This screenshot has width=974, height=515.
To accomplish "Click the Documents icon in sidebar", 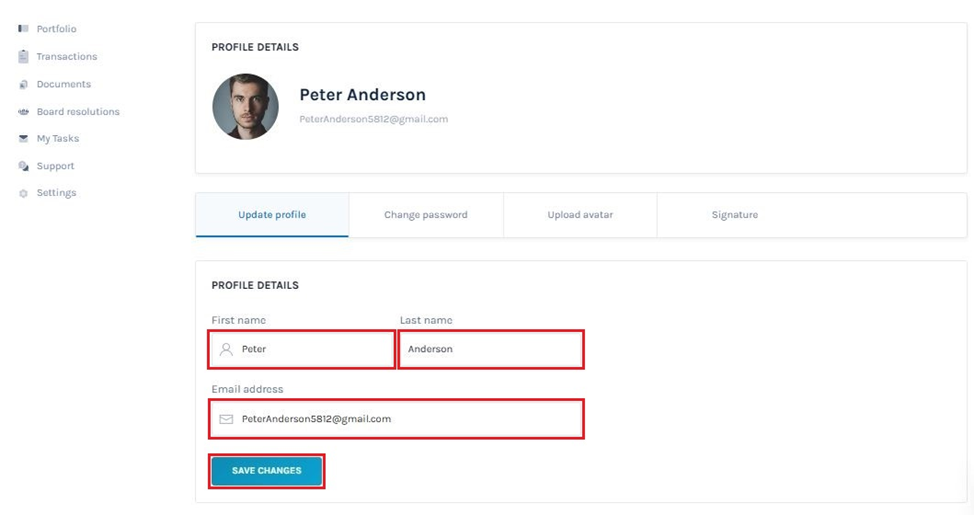I will pos(23,84).
